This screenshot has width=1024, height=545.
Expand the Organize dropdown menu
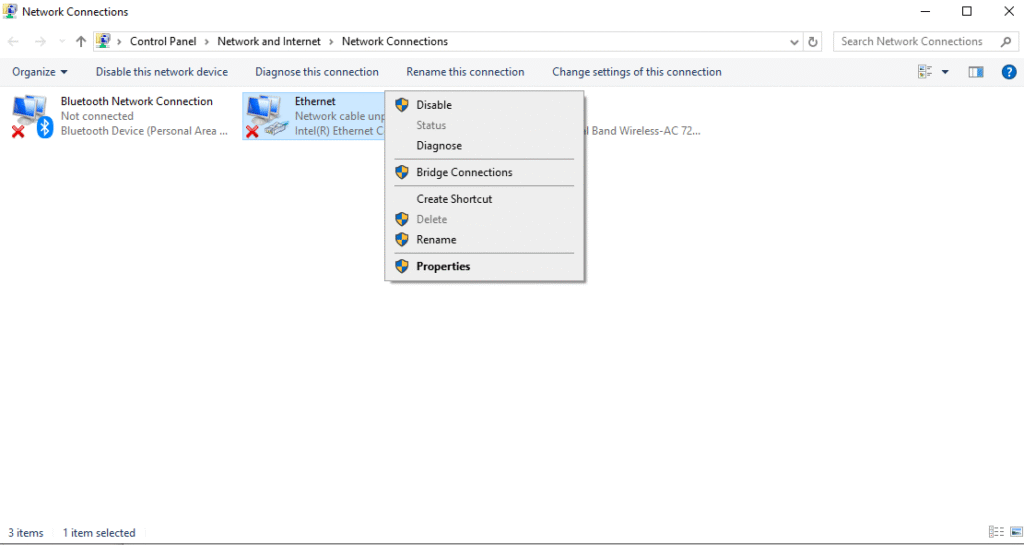coord(40,72)
